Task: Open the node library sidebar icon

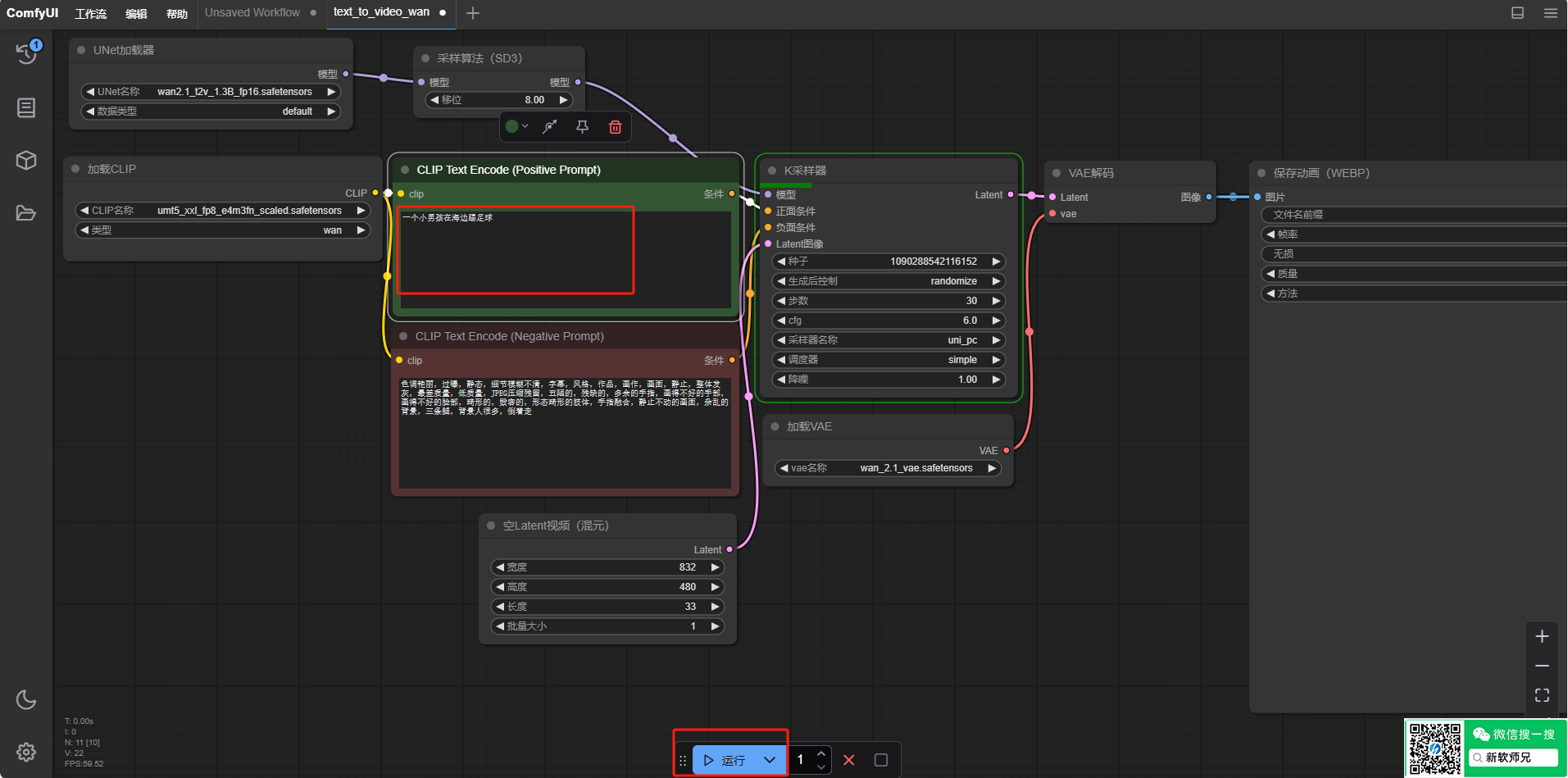Action: 26,107
